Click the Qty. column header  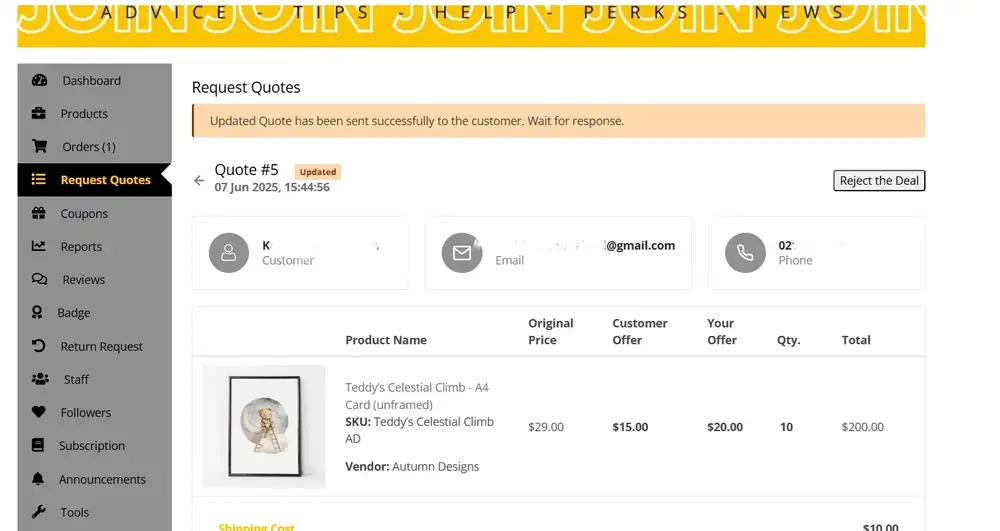(788, 340)
